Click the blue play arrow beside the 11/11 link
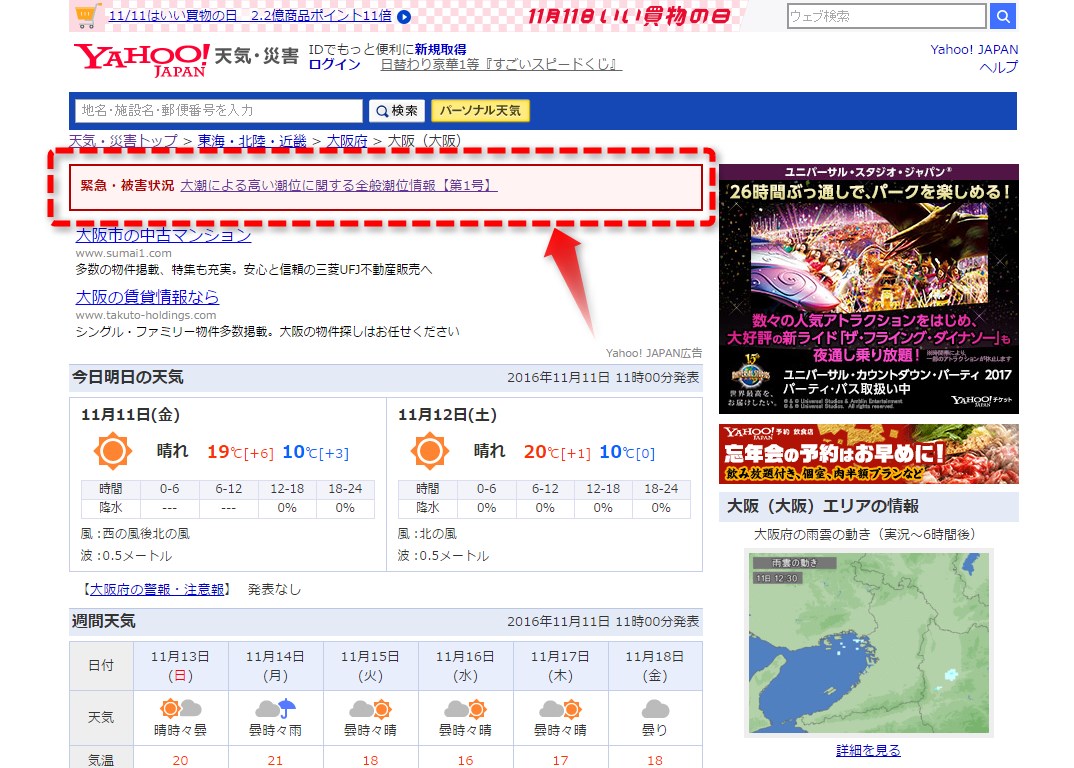 pos(404,16)
